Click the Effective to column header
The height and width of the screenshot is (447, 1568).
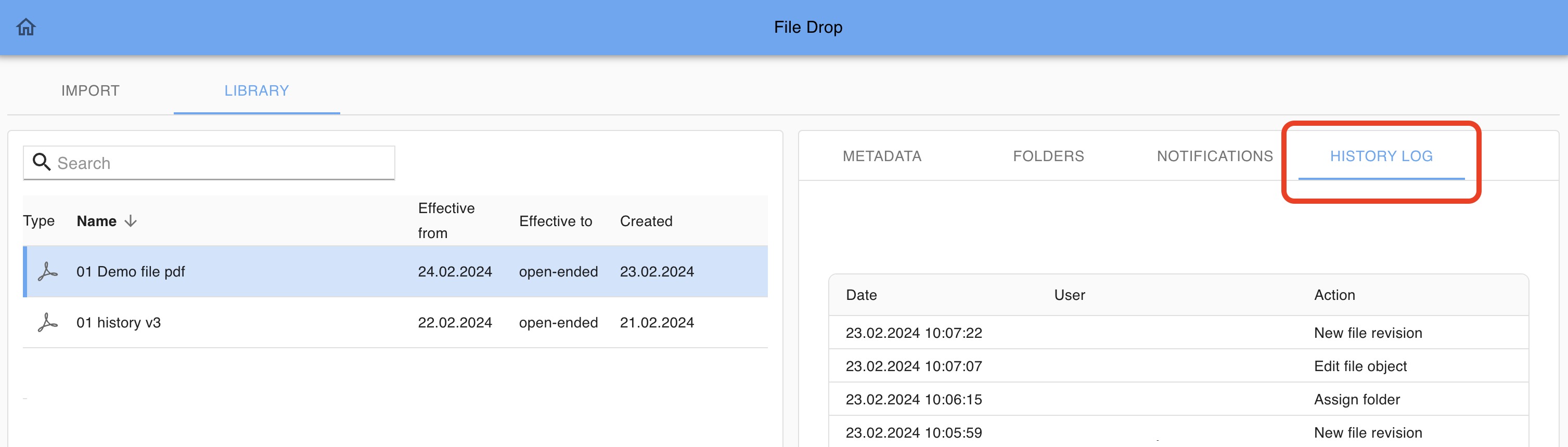point(555,221)
